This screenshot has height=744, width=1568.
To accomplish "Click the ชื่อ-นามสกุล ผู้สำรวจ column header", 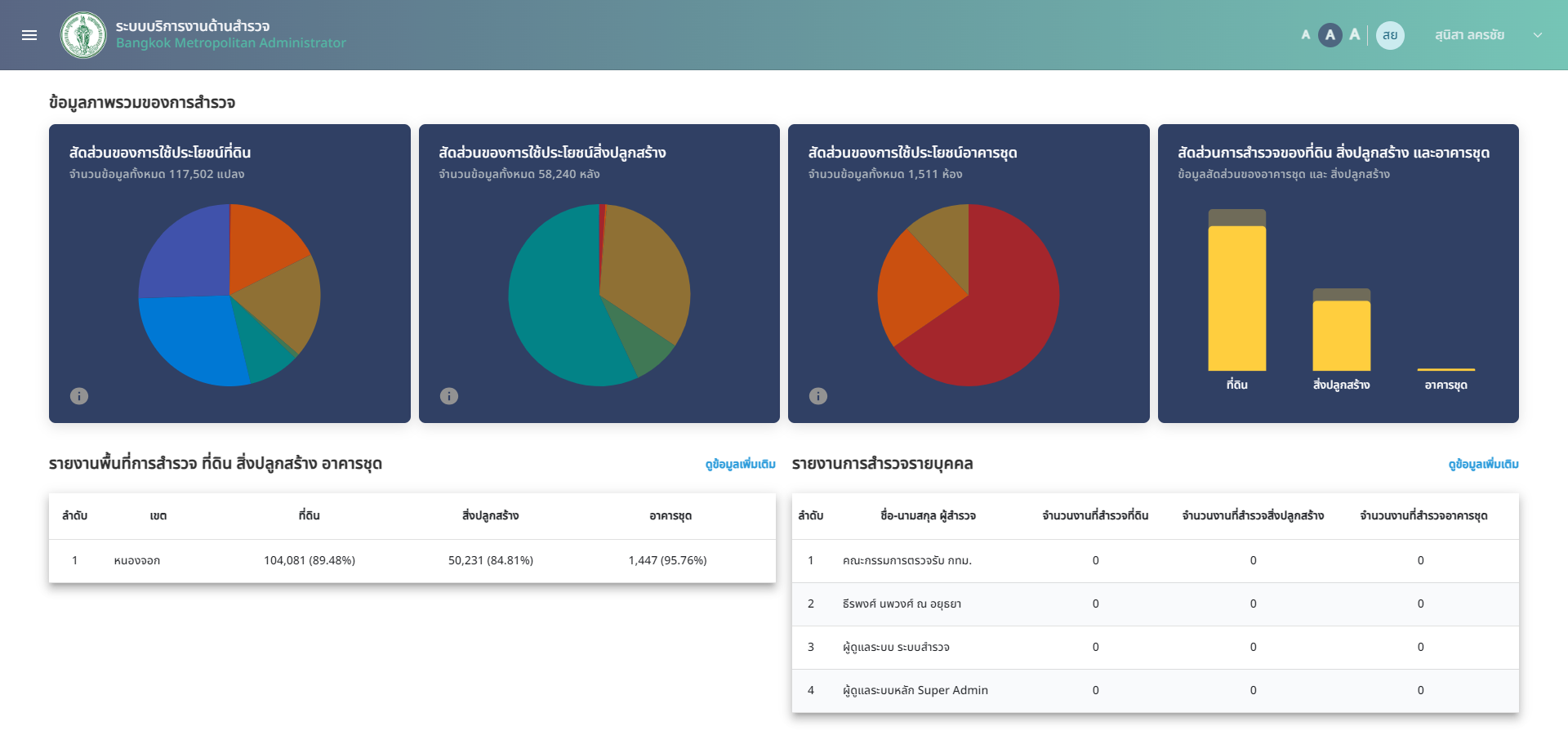I will 928,516.
